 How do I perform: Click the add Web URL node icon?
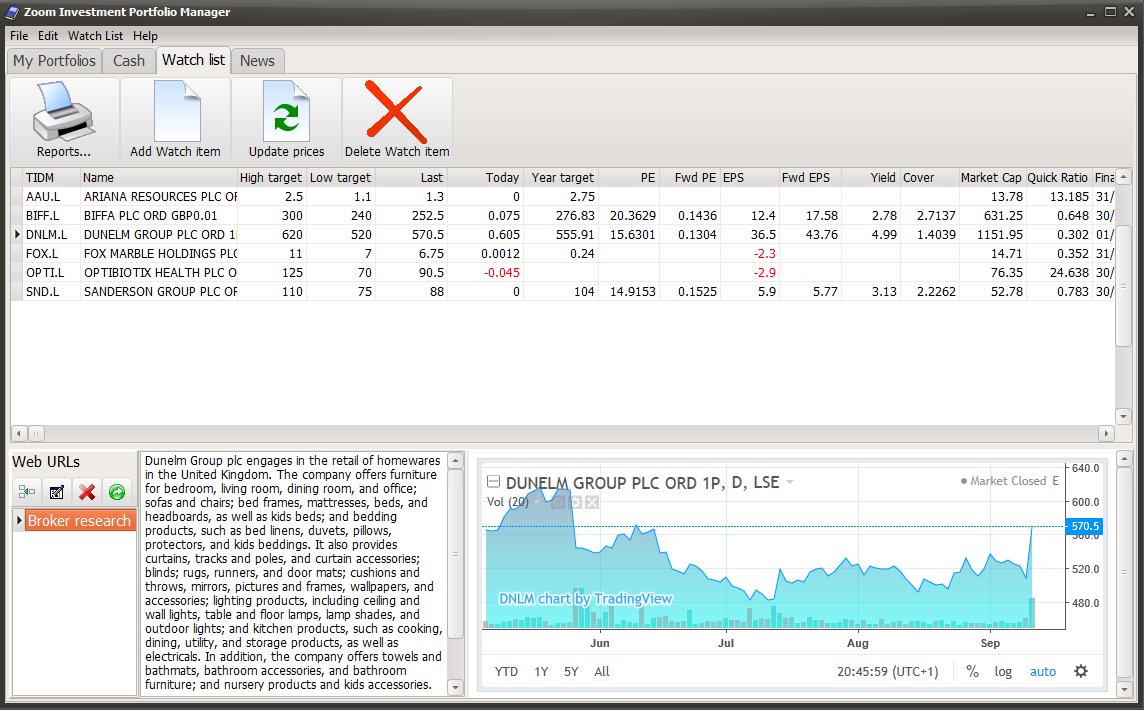click(27, 492)
